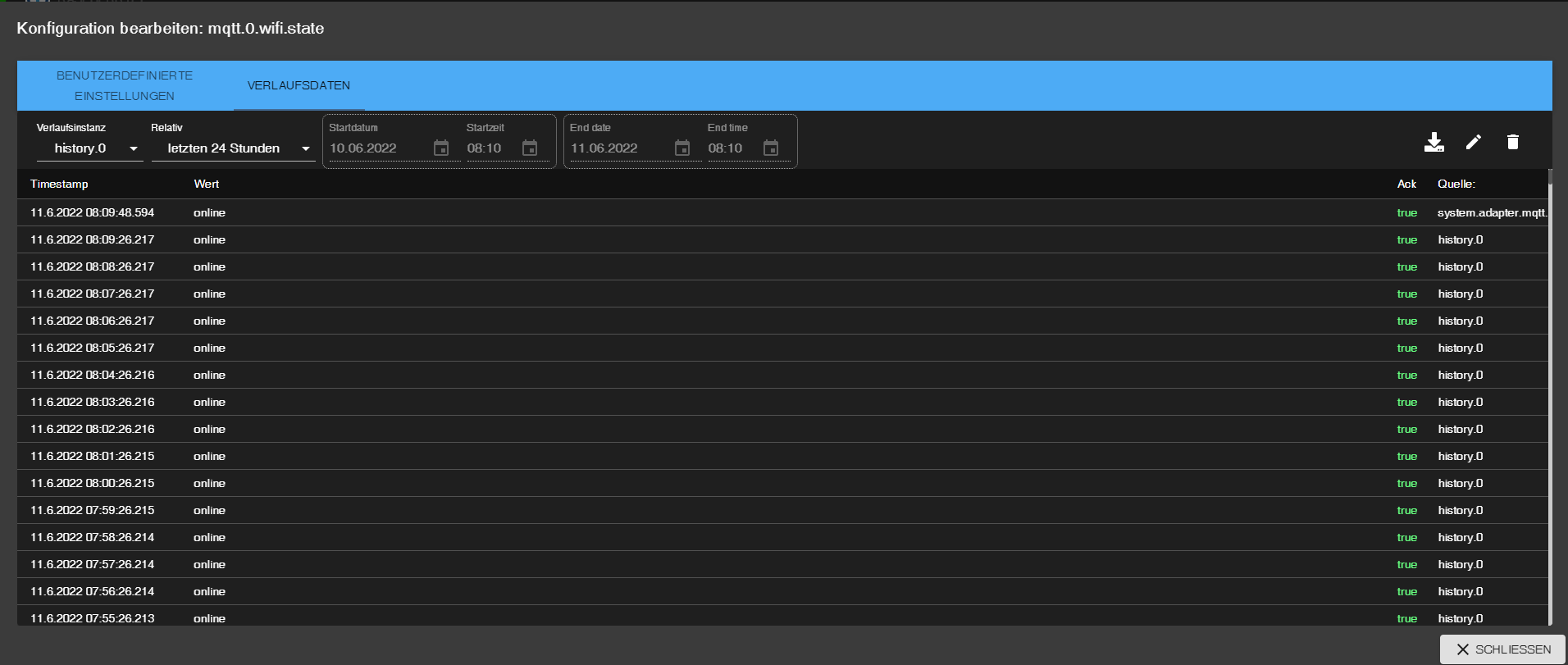The width and height of the screenshot is (1568, 665).
Task: Open time picker for End time
Action: coord(771,148)
